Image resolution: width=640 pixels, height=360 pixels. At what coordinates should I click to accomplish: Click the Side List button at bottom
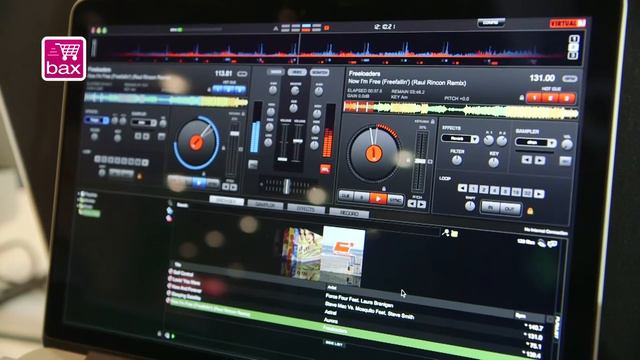[x=335, y=344]
